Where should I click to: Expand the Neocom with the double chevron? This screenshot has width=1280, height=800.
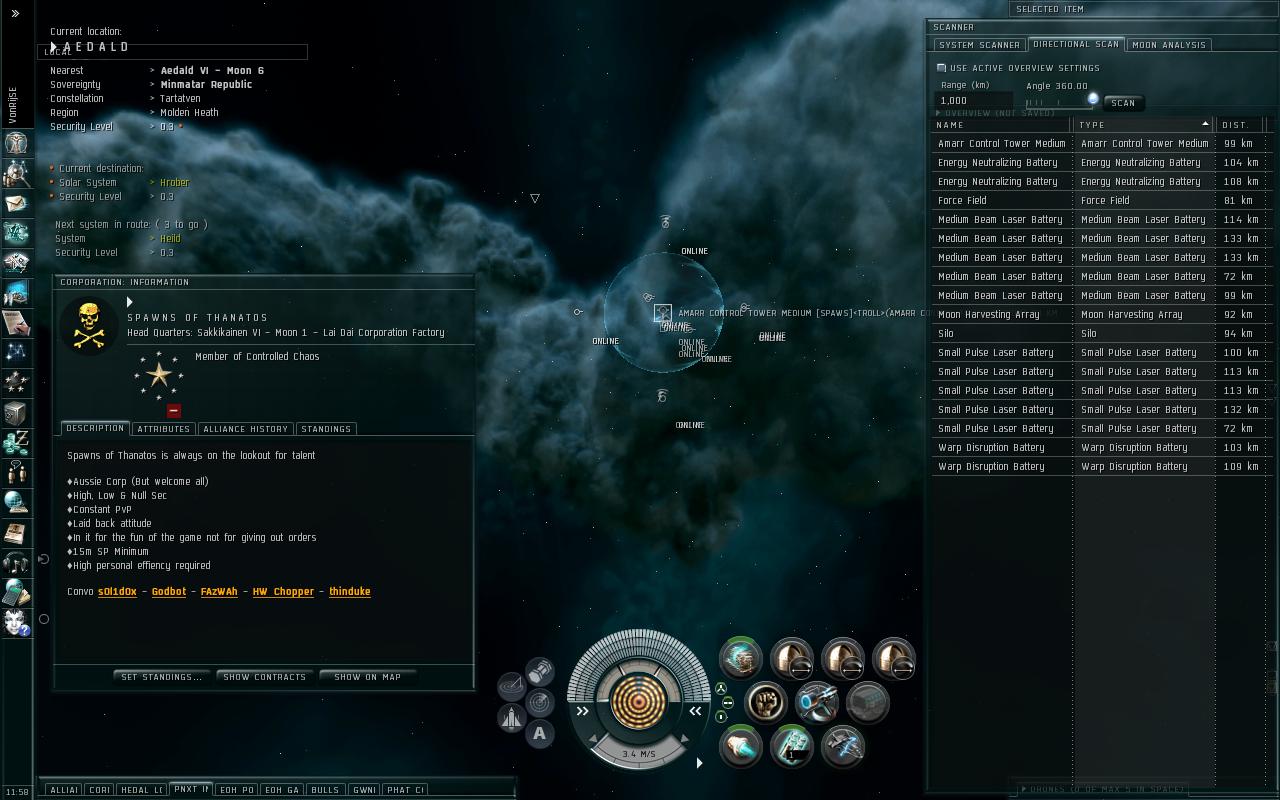point(15,14)
